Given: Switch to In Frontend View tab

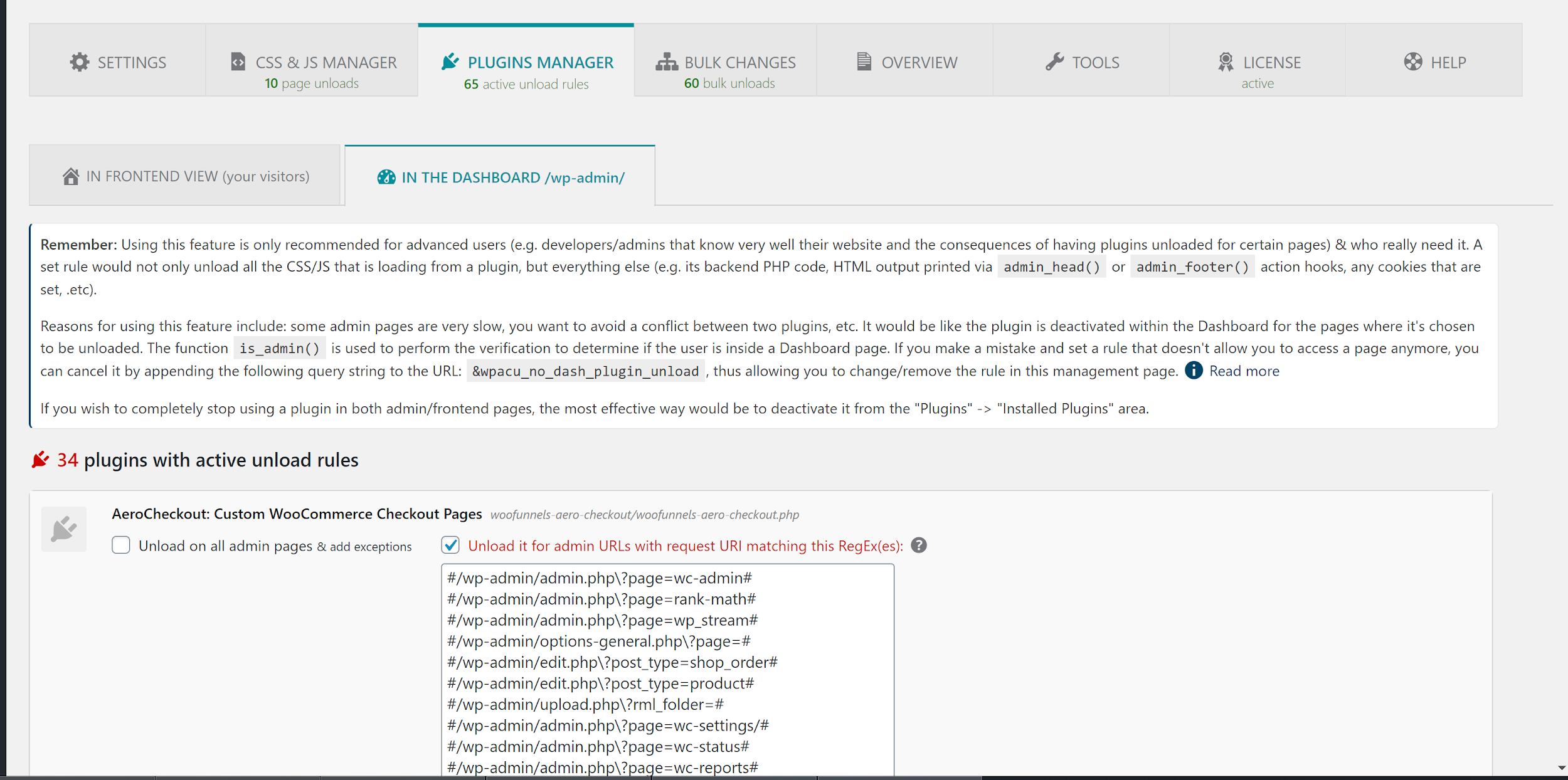Looking at the screenshot, I should tap(185, 176).
